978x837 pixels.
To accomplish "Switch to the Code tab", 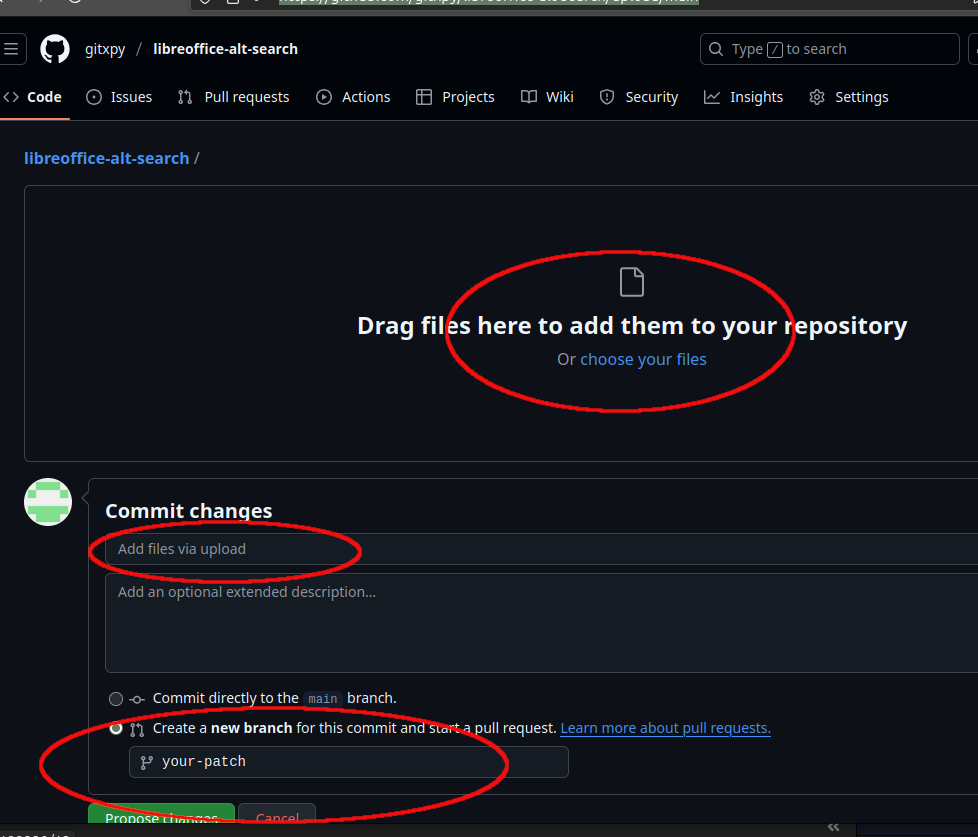I will click(x=32, y=97).
